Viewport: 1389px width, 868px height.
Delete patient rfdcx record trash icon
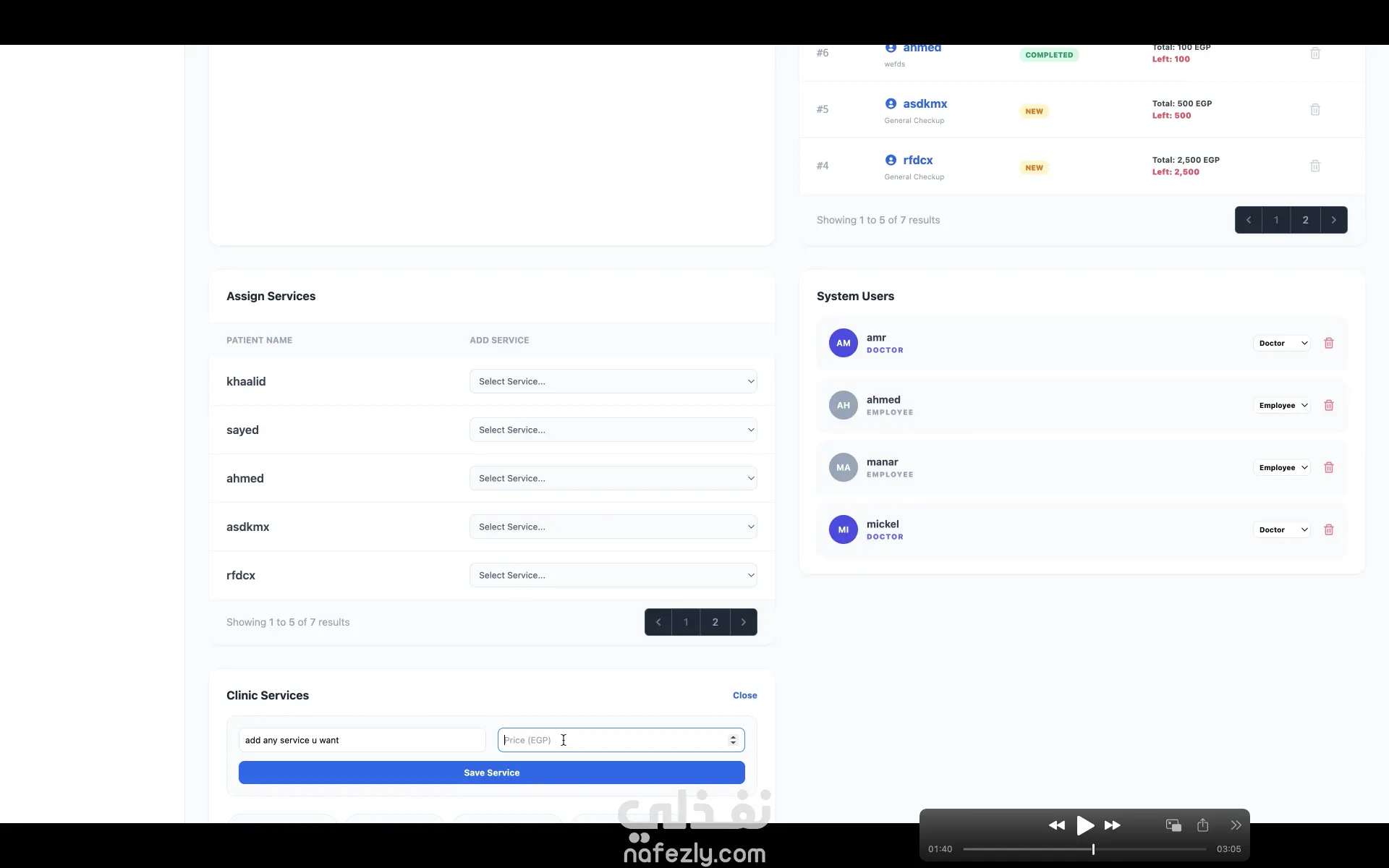[1315, 166]
